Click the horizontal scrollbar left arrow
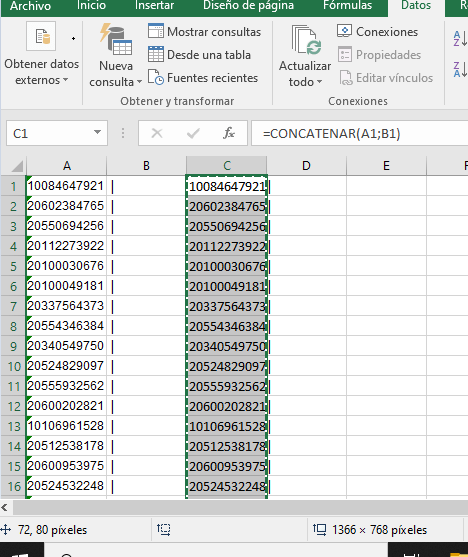 [5, 507]
